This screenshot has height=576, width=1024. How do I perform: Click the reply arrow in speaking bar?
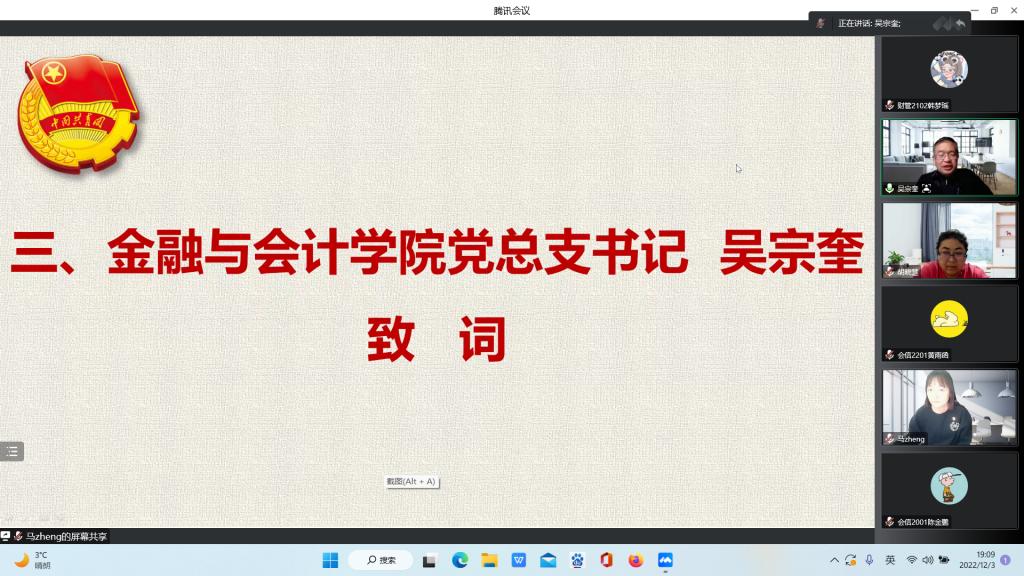point(960,23)
